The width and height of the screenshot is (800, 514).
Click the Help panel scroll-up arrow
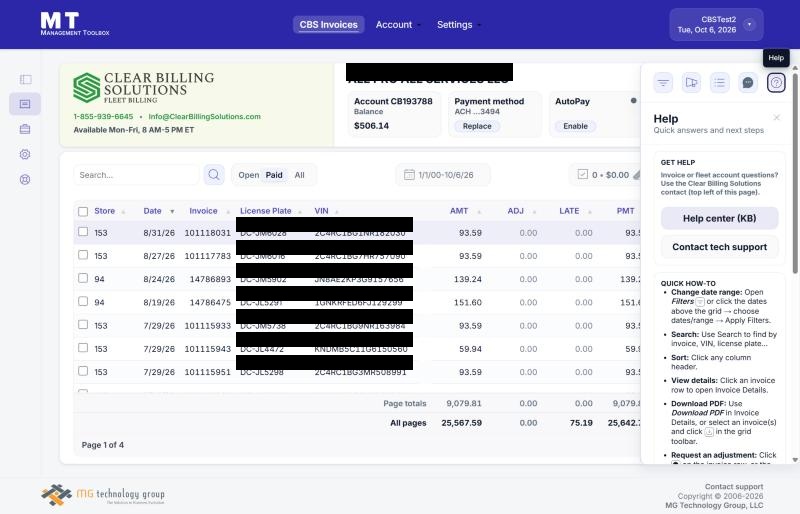pyautogui.click(x=795, y=68)
